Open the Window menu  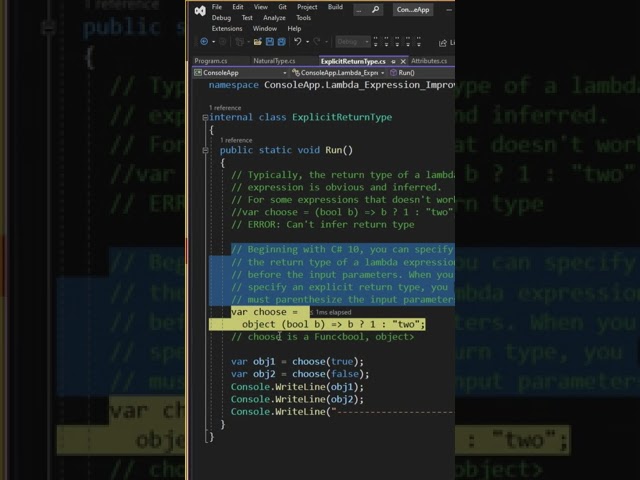(264, 29)
